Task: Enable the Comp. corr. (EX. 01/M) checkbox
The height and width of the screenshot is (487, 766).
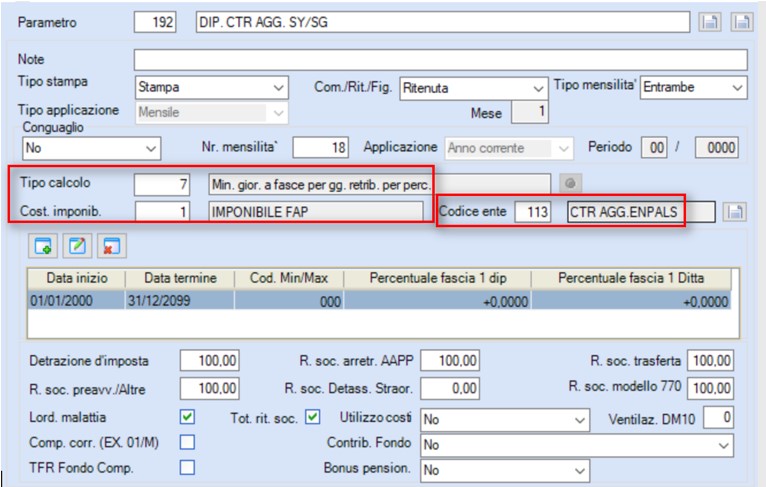Action: [x=187, y=442]
